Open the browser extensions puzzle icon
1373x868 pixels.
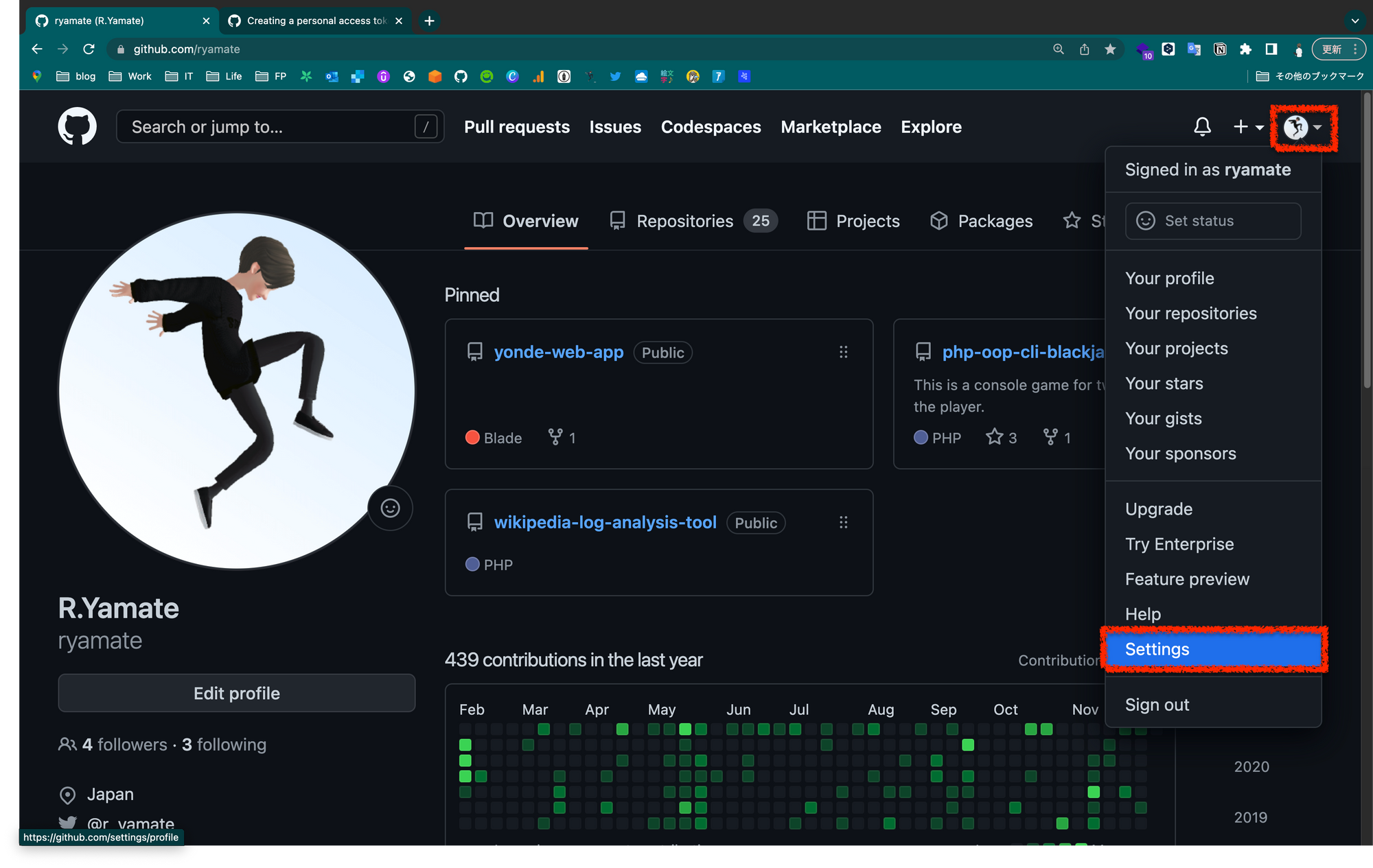click(1245, 49)
